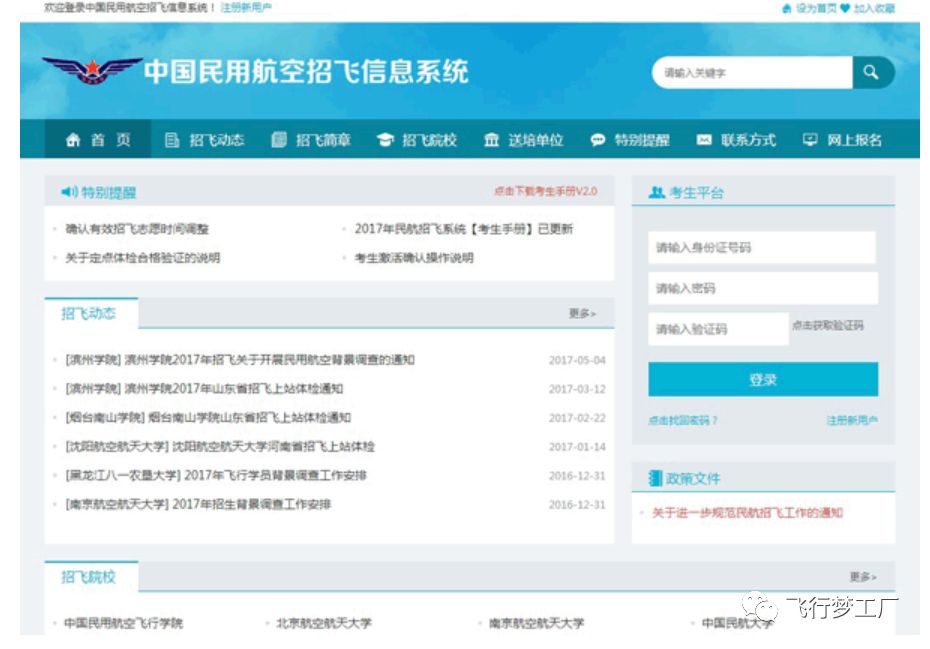Click the 2017-01-14 date entry
The width and height of the screenshot is (930, 649).
tap(577, 447)
